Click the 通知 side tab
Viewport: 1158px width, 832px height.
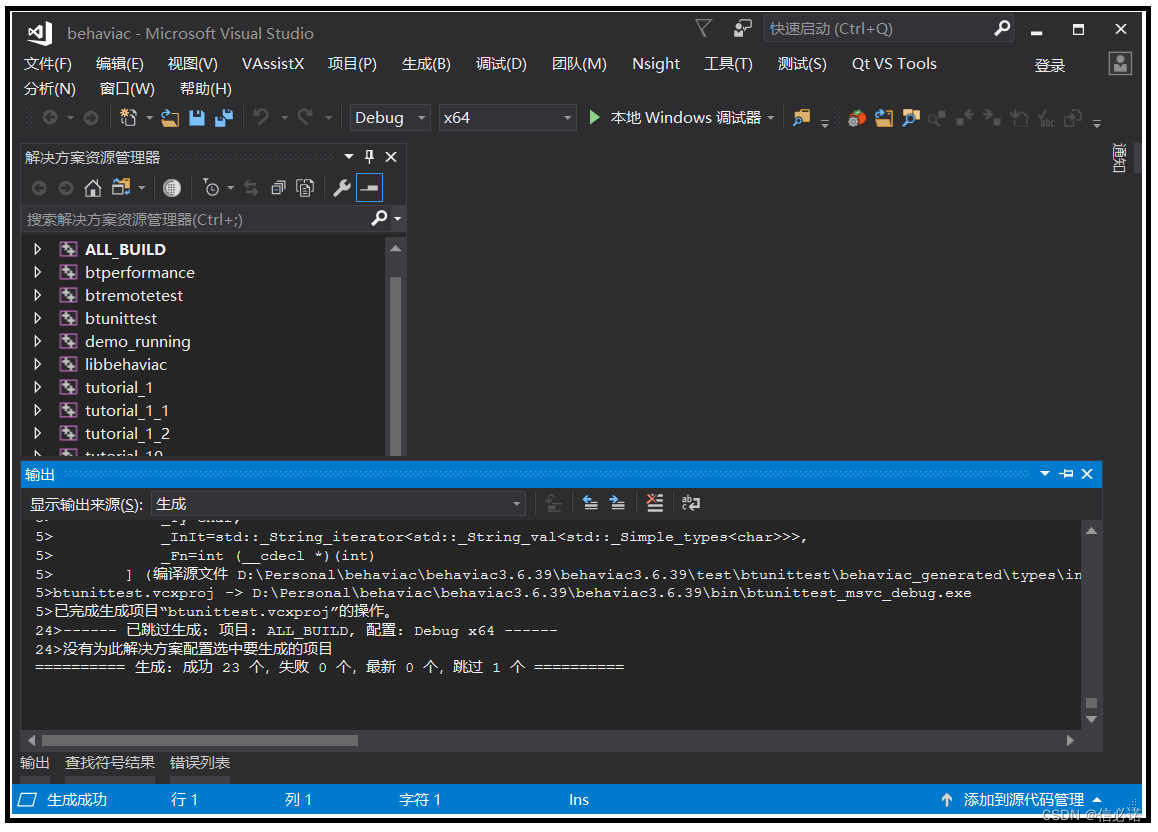(1120, 158)
